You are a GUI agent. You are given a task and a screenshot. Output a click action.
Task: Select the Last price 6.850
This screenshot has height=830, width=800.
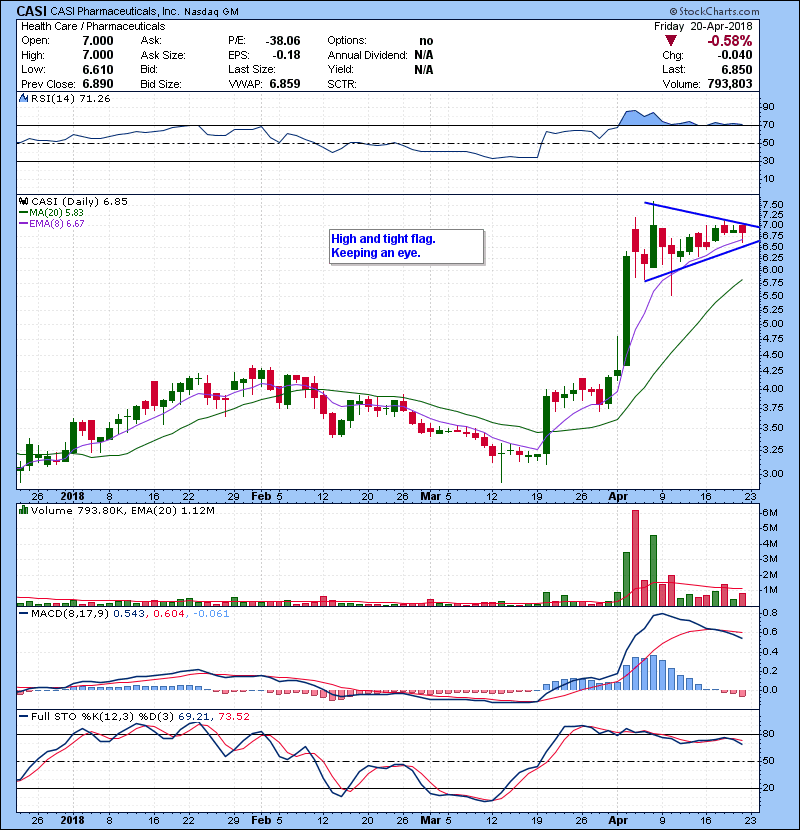tap(737, 69)
